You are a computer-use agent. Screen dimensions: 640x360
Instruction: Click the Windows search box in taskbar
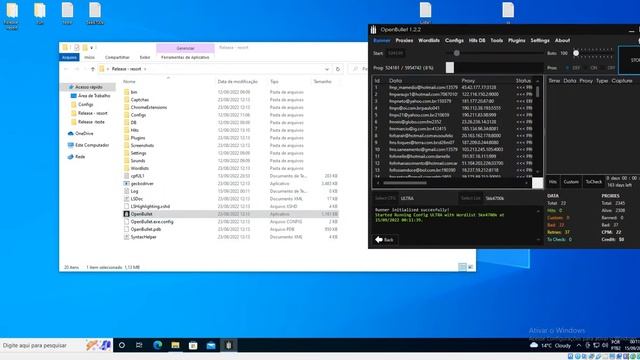tap(56, 345)
